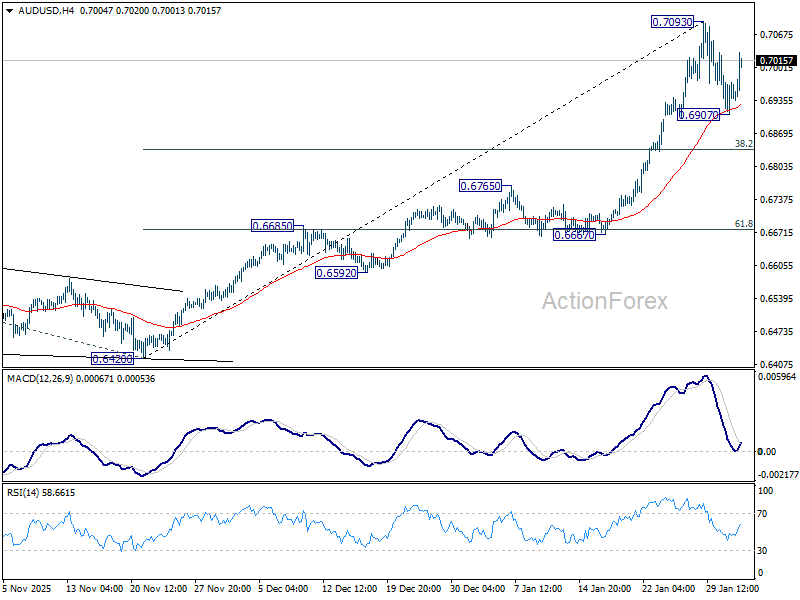Click the 27 Nov 20:00 time label
800x600 pixels.
pyautogui.click(x=222, y=588)
